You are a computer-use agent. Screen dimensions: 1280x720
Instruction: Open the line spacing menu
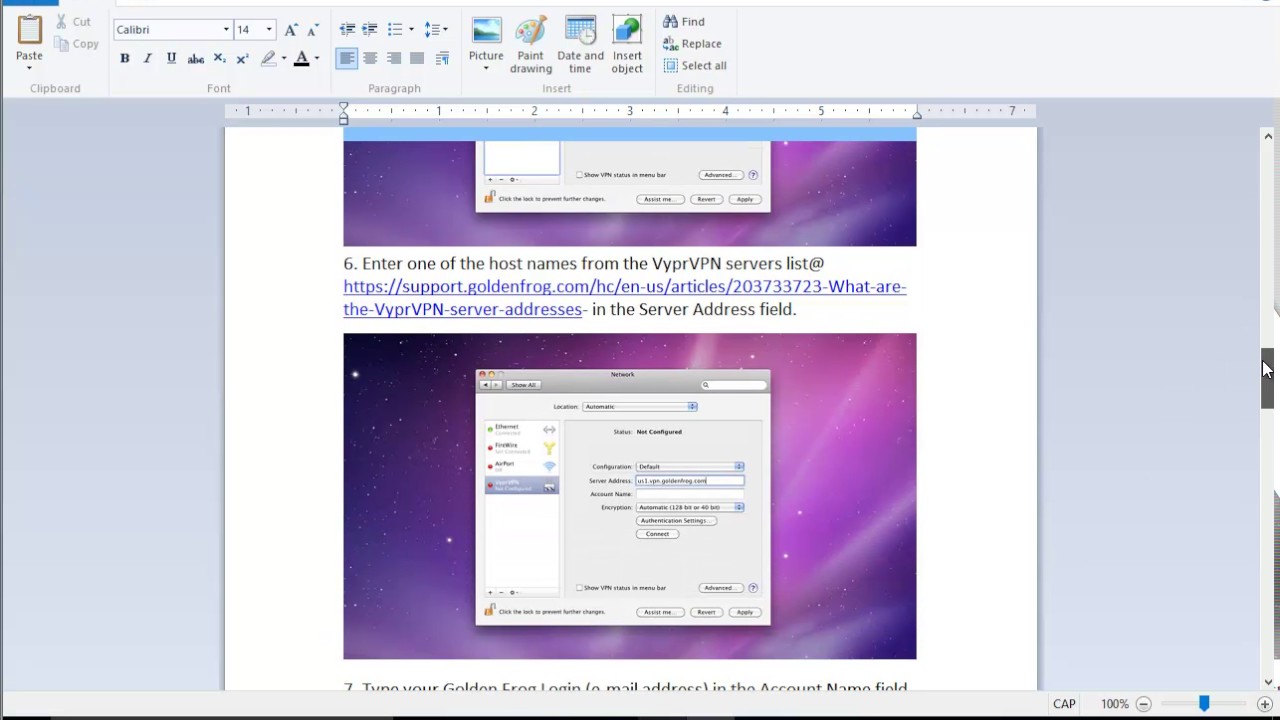[436, 30]
